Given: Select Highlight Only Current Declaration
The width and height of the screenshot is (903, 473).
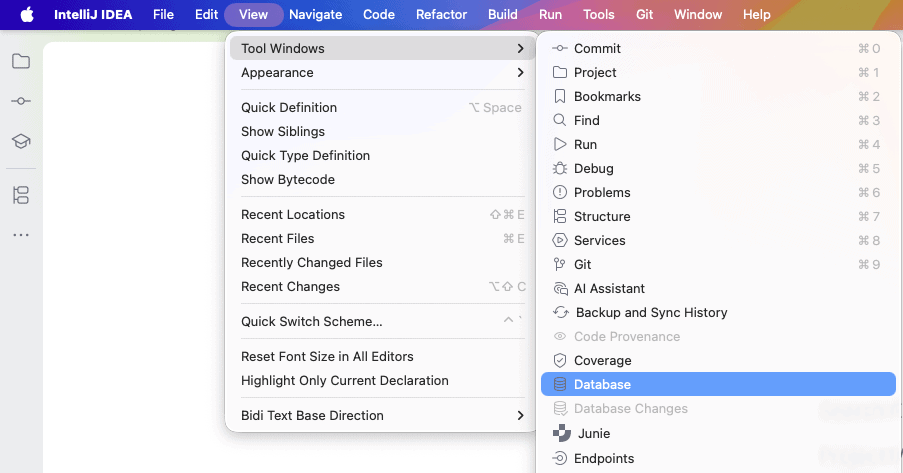Looking at the screenshot, I should [x=344, y=381].
